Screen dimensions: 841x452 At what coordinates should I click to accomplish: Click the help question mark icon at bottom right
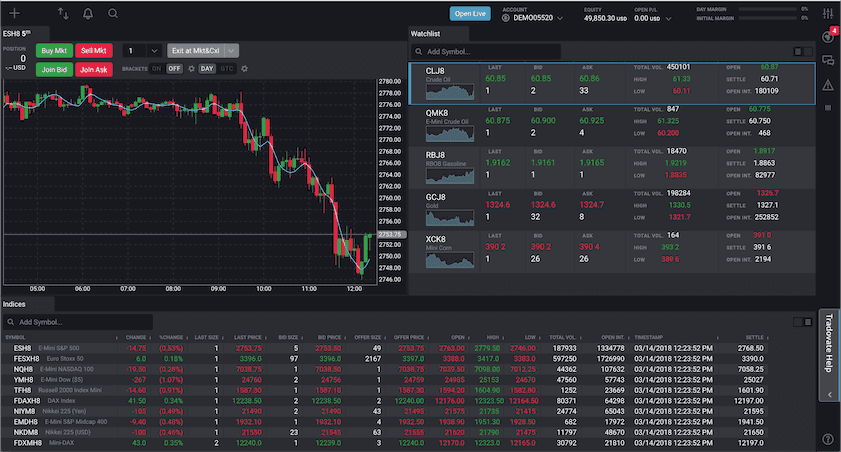pos(827,439)
